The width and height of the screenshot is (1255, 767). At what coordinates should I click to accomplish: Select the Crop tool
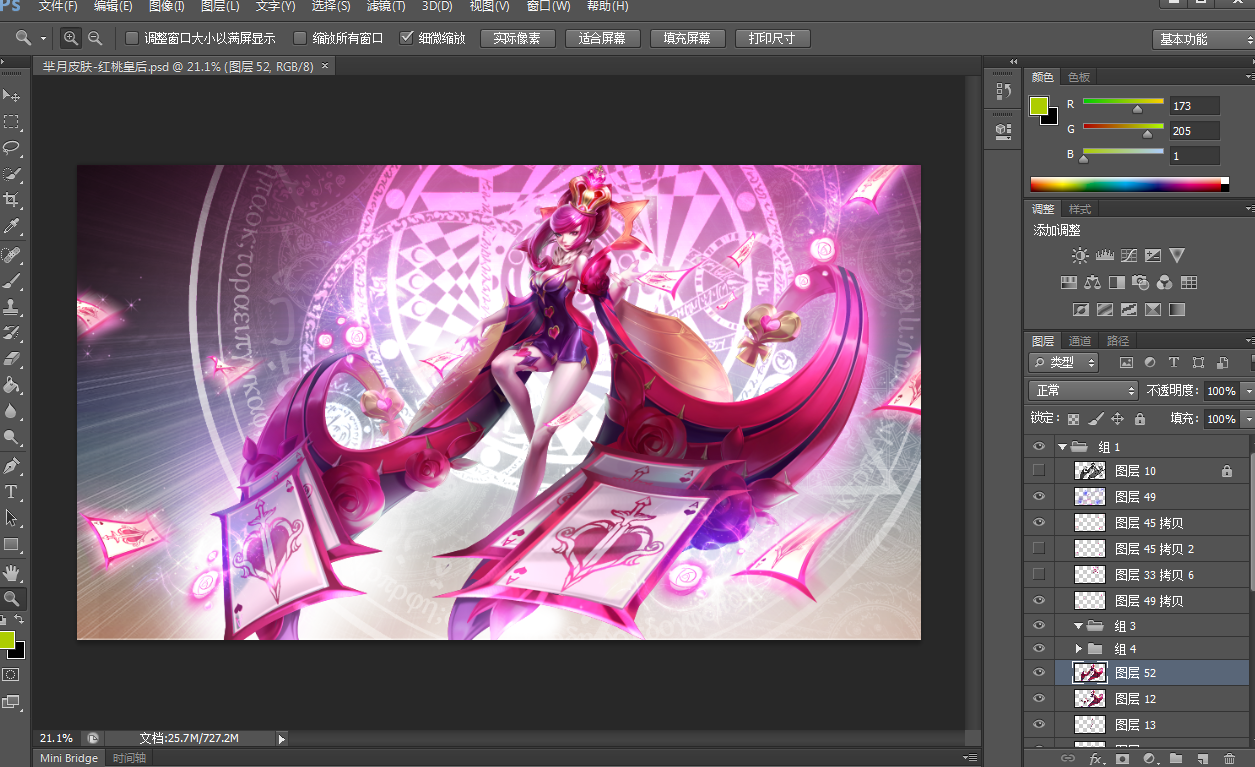11,200
